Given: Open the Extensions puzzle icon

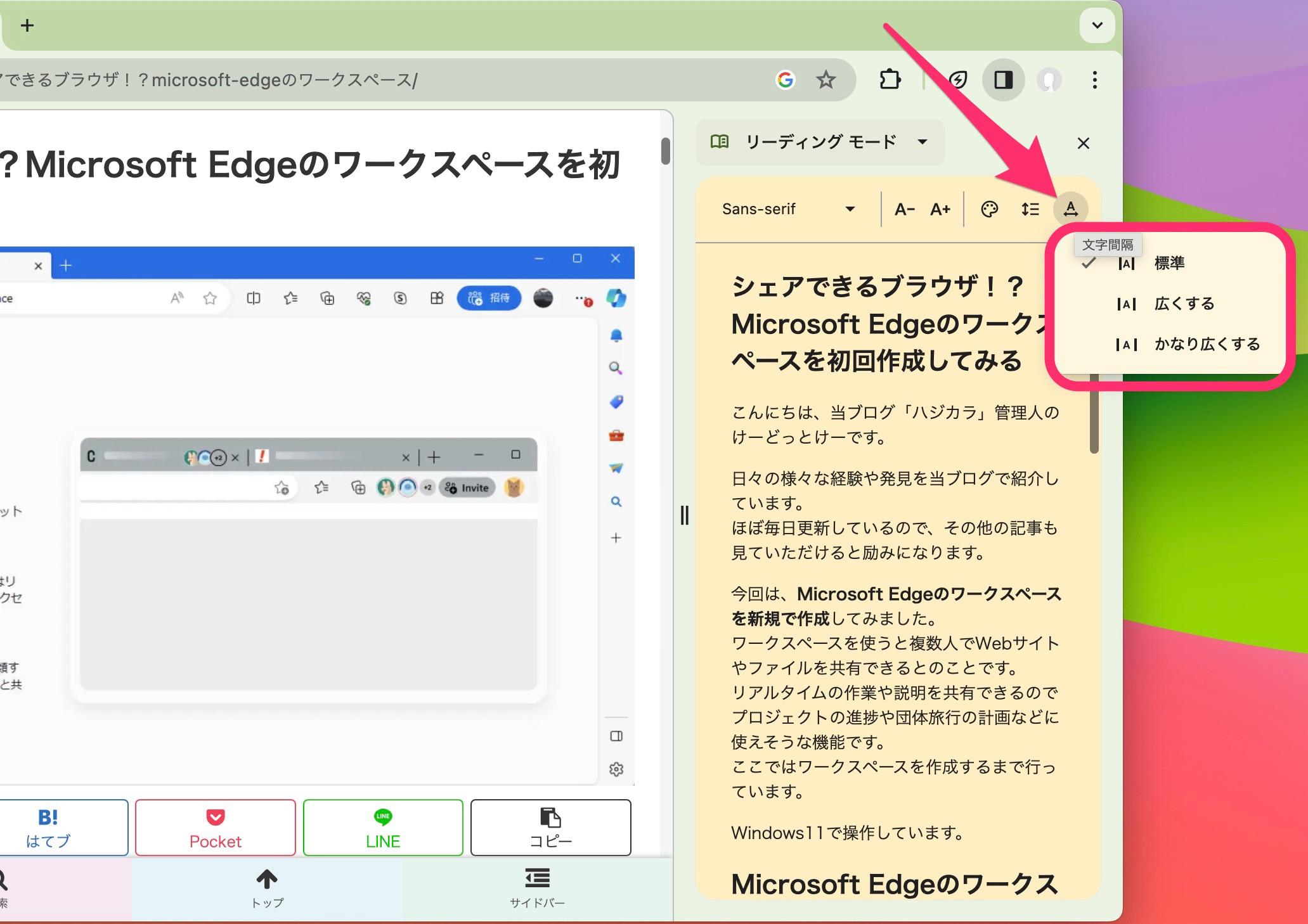Looking at the screenshot, I should (x=890, y=80).
